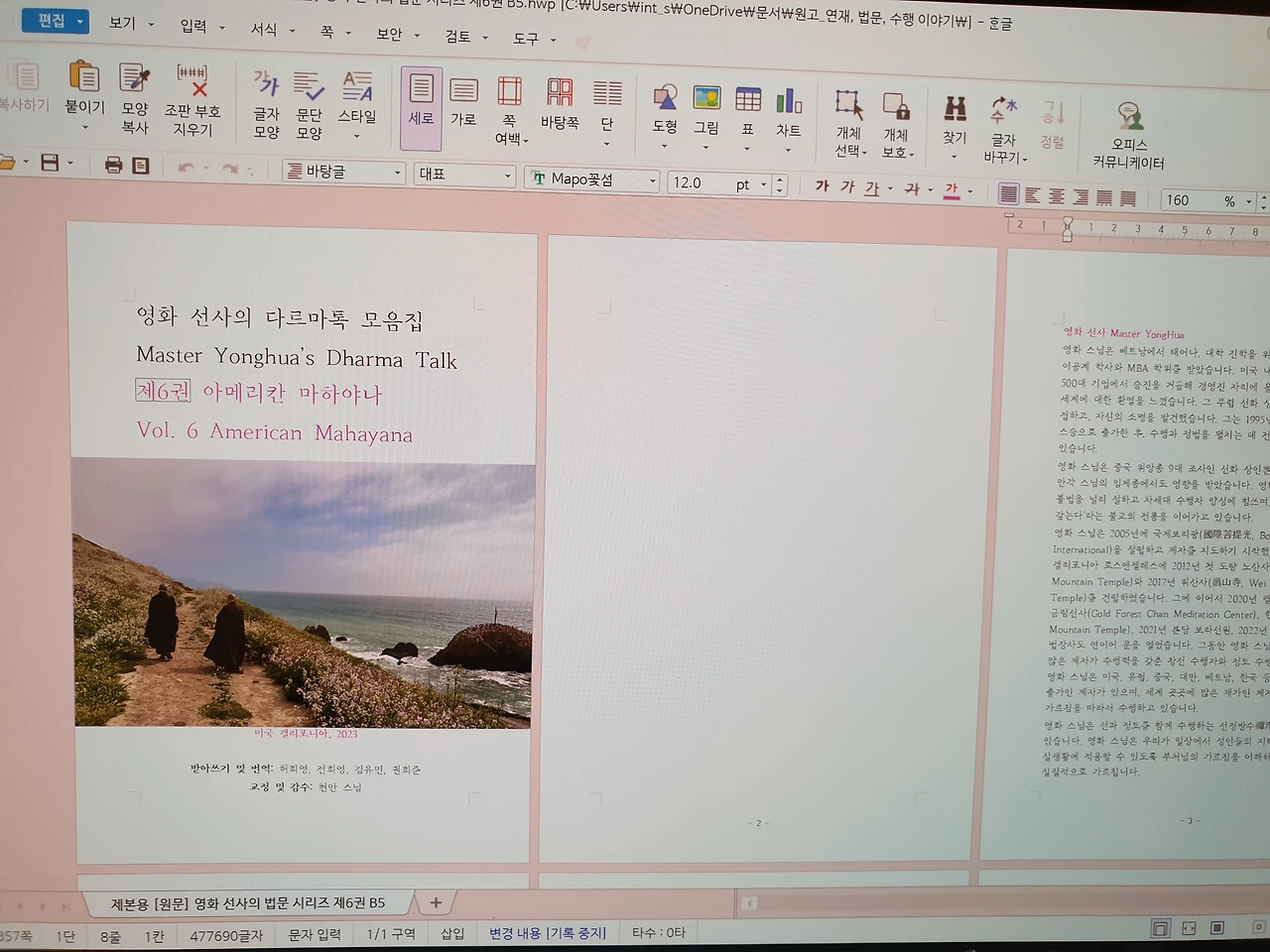
Task: Open the 대표 language dropdown
Action: (507, 177)
